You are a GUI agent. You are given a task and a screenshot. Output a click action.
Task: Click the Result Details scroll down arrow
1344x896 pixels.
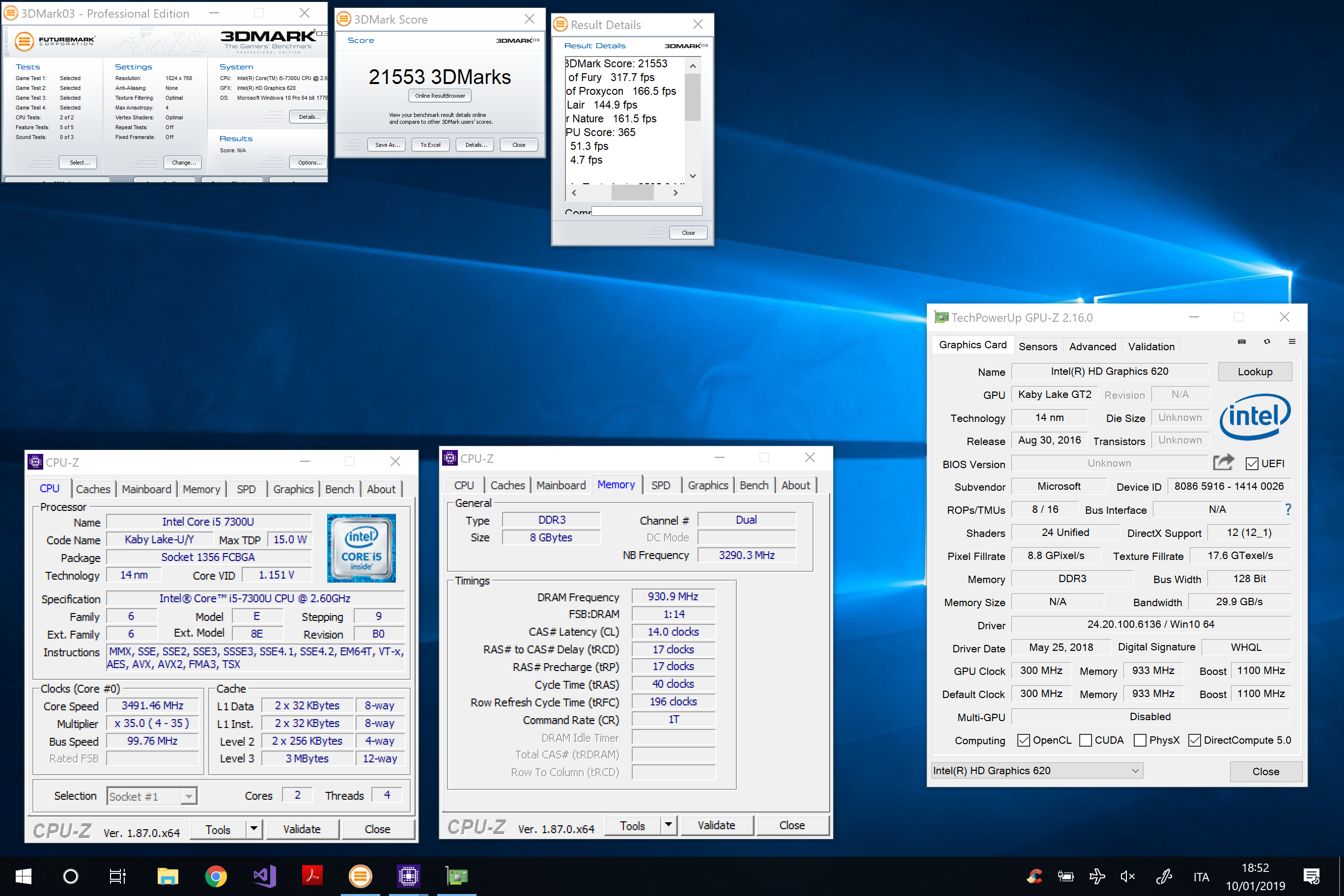pos(693,176)
